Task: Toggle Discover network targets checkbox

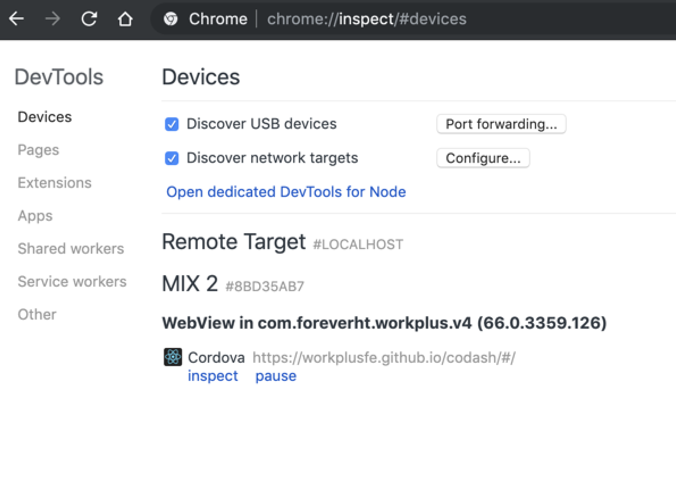Action: click(x=172, y=158)
